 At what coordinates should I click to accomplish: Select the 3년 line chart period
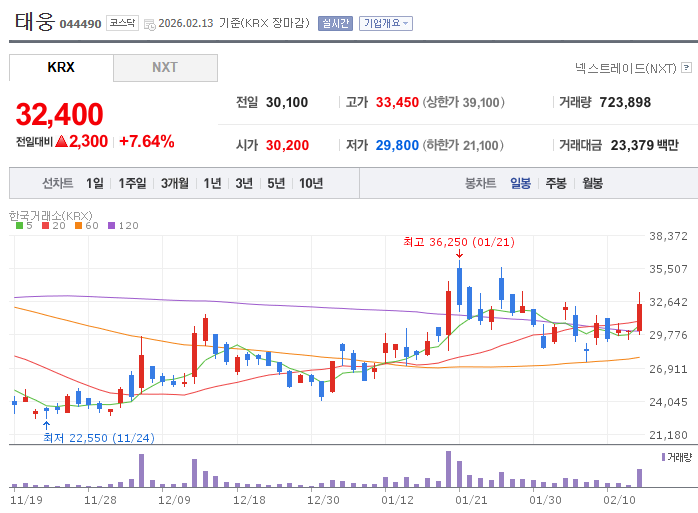[244, 183]
